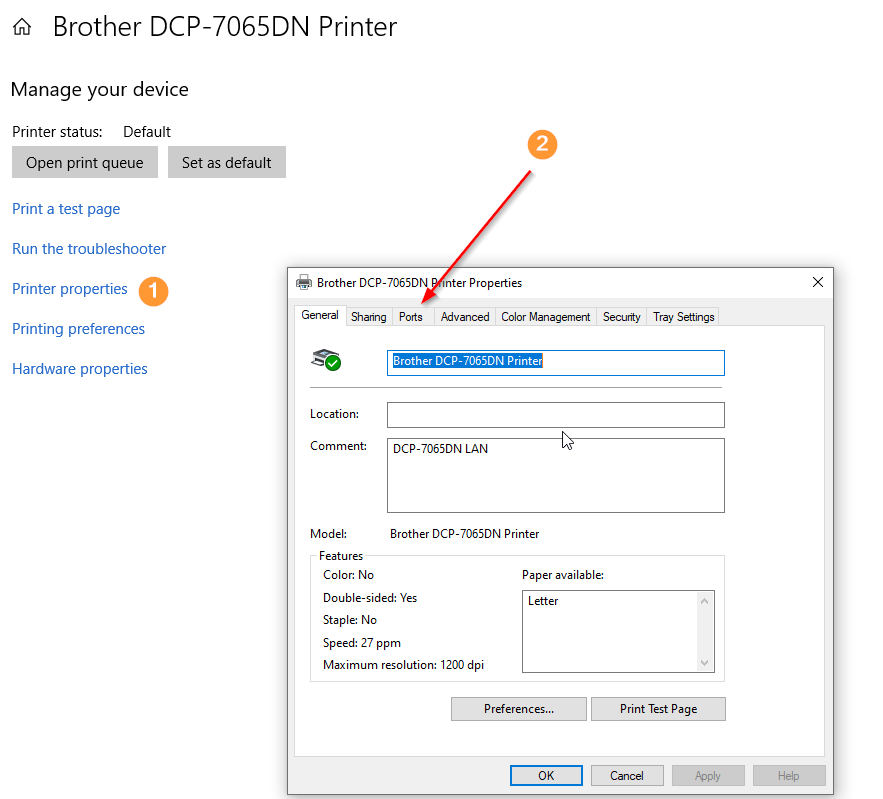883x799 pixels.
Task: Open Hardware properties link
Action: (79, 369)
